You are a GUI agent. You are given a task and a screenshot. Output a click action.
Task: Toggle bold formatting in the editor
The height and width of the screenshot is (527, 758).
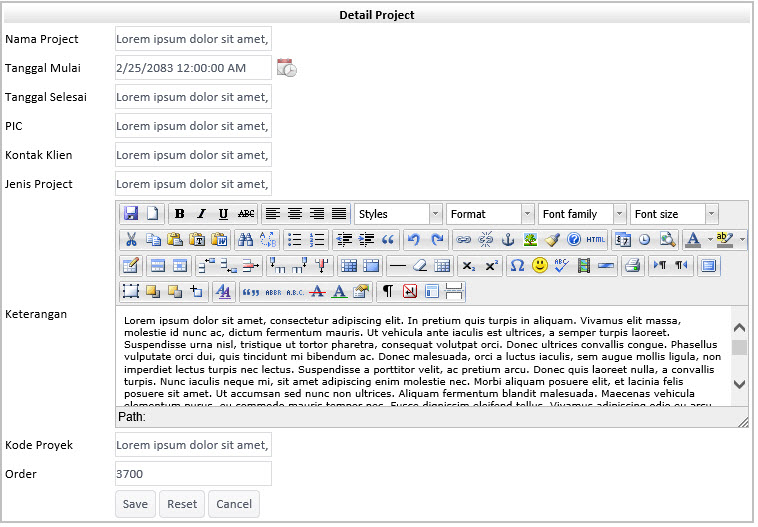point(179,214)
